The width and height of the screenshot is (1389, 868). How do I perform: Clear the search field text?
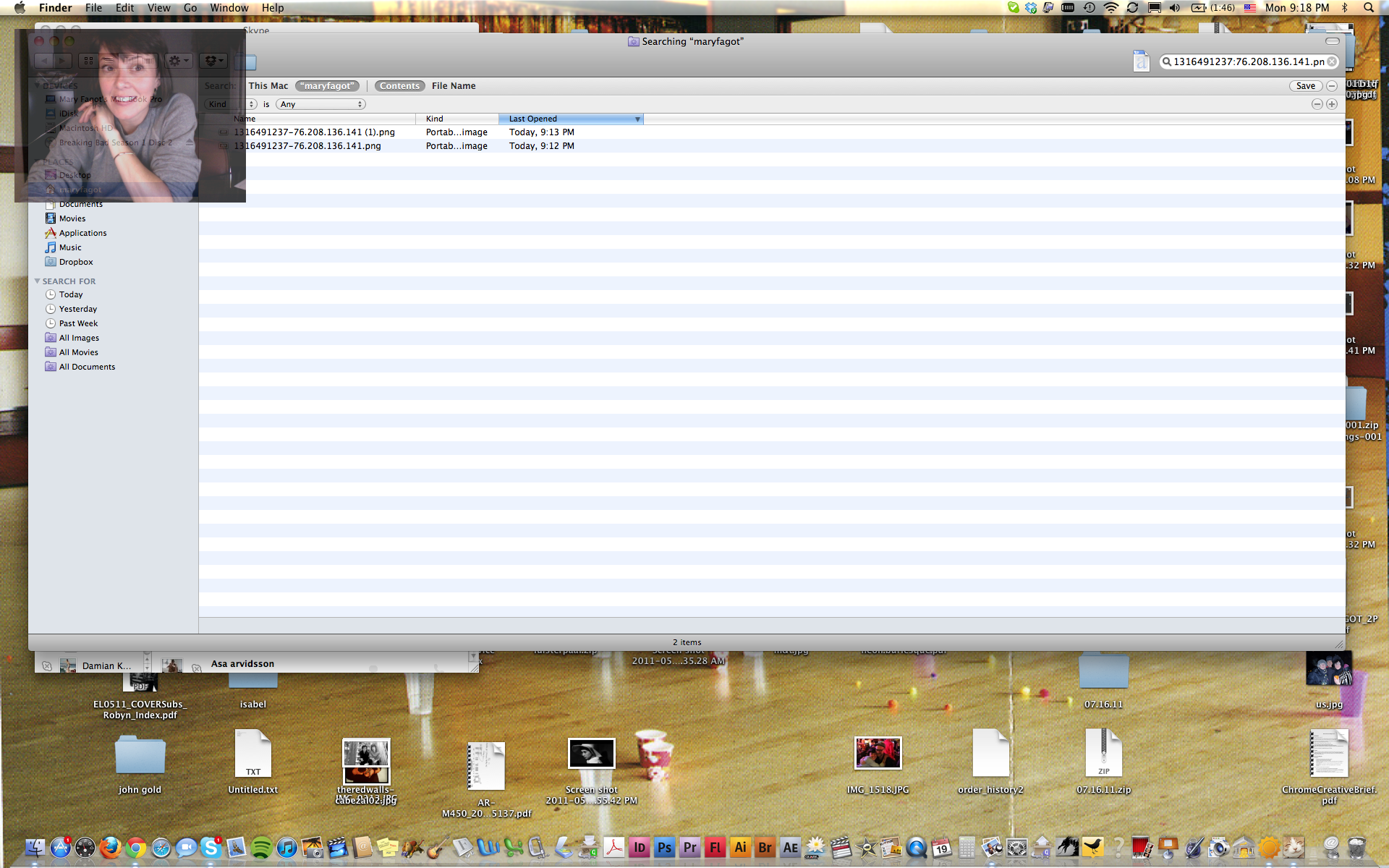tap(1332, 62)
